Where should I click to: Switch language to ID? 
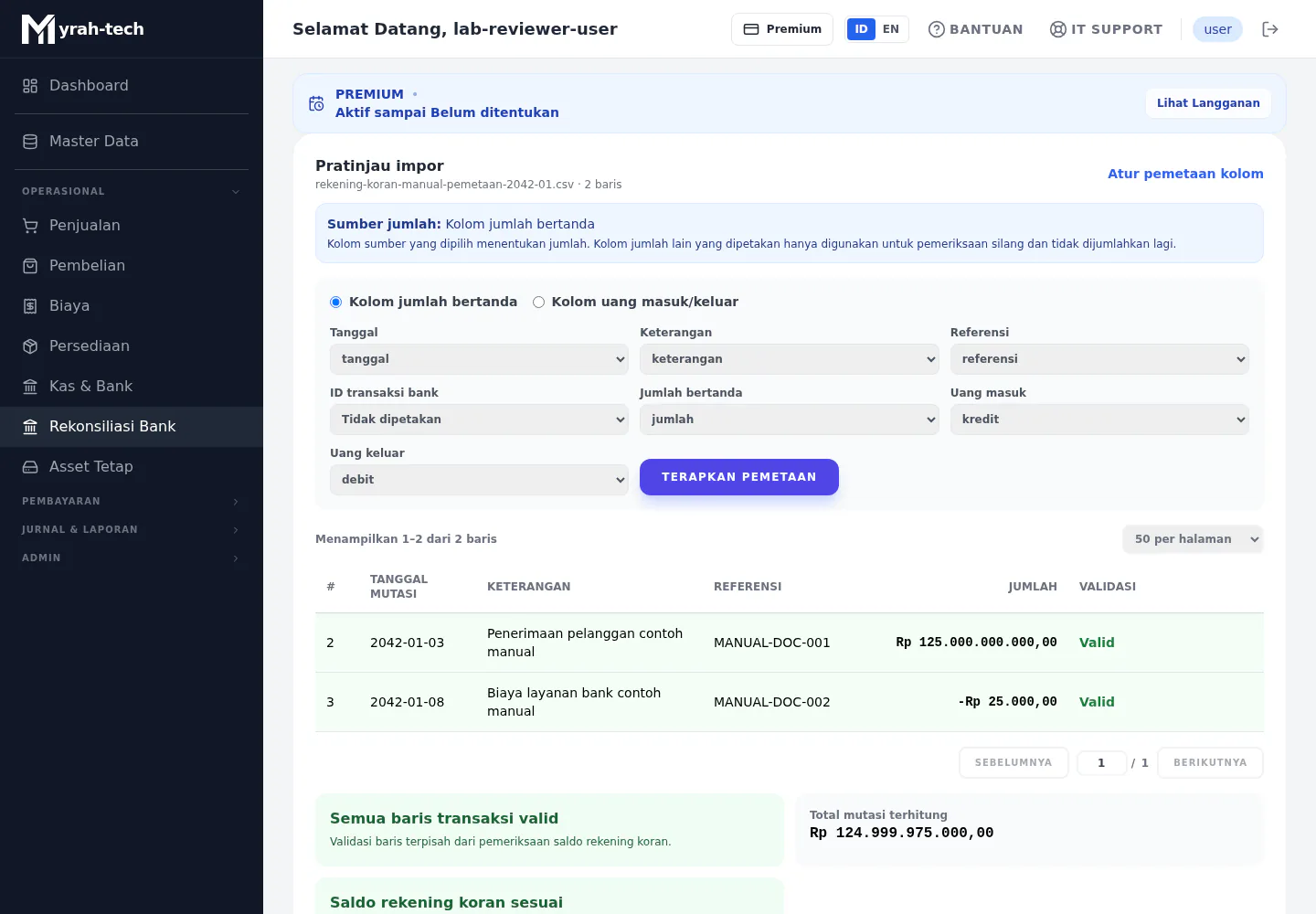click(861, 29)
